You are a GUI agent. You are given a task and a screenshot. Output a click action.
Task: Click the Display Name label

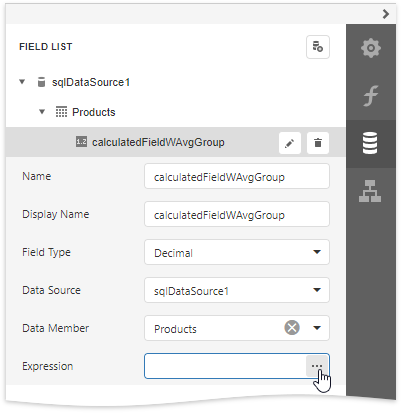tap(56, 214)
